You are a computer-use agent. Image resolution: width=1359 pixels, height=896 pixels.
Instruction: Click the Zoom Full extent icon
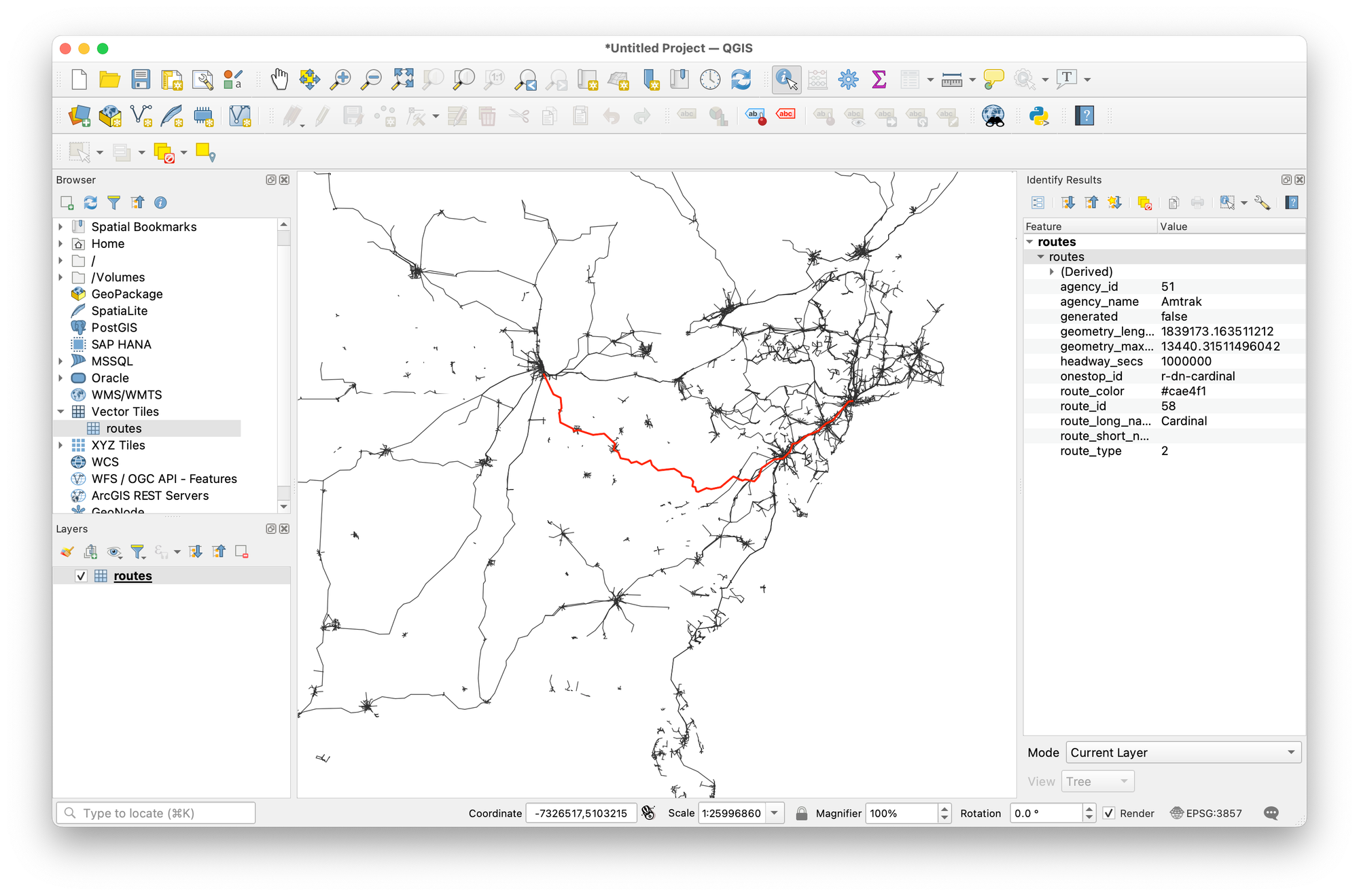pyautogui.click(x=402, y=79)
